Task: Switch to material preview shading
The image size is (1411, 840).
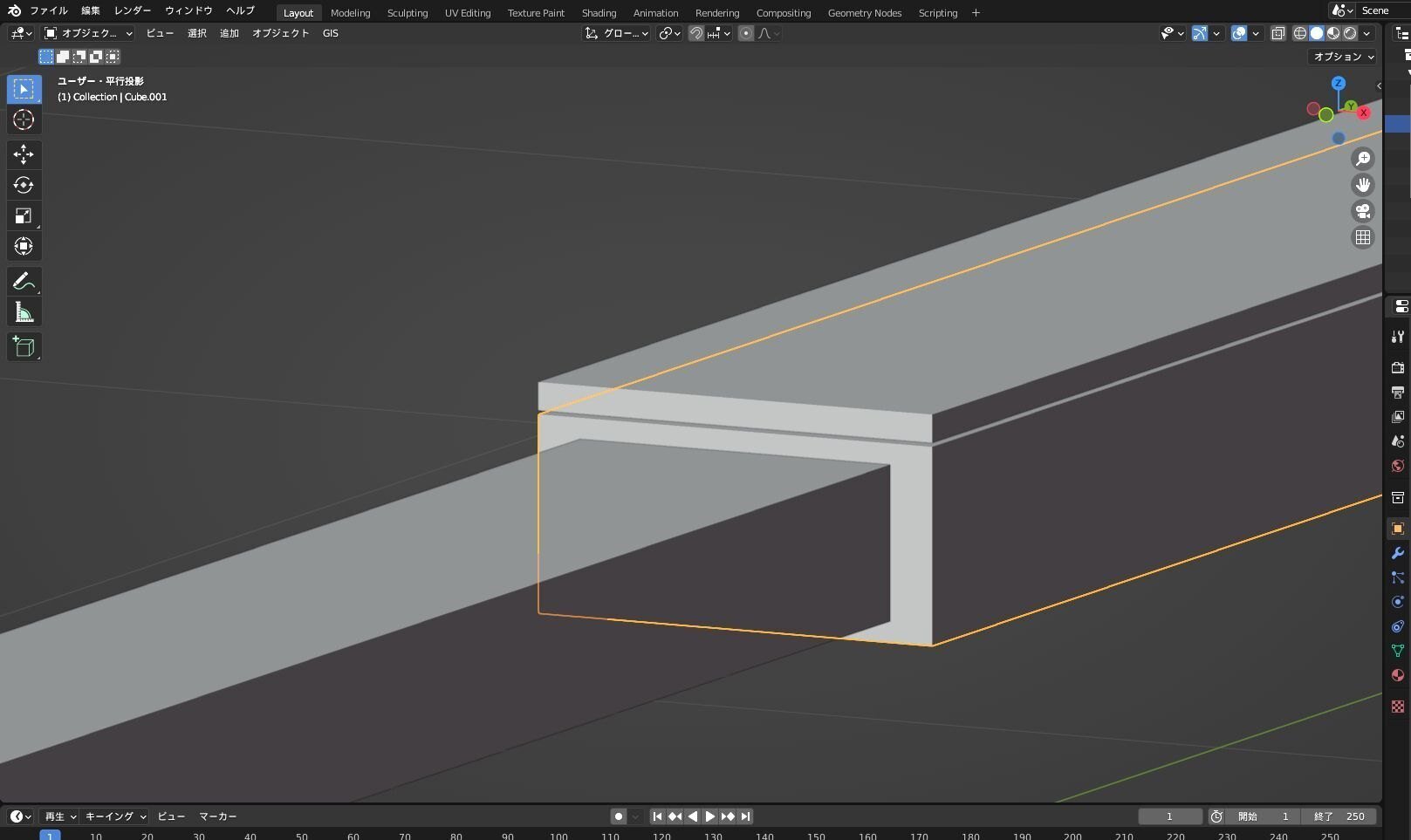Action: [1333, 33]
